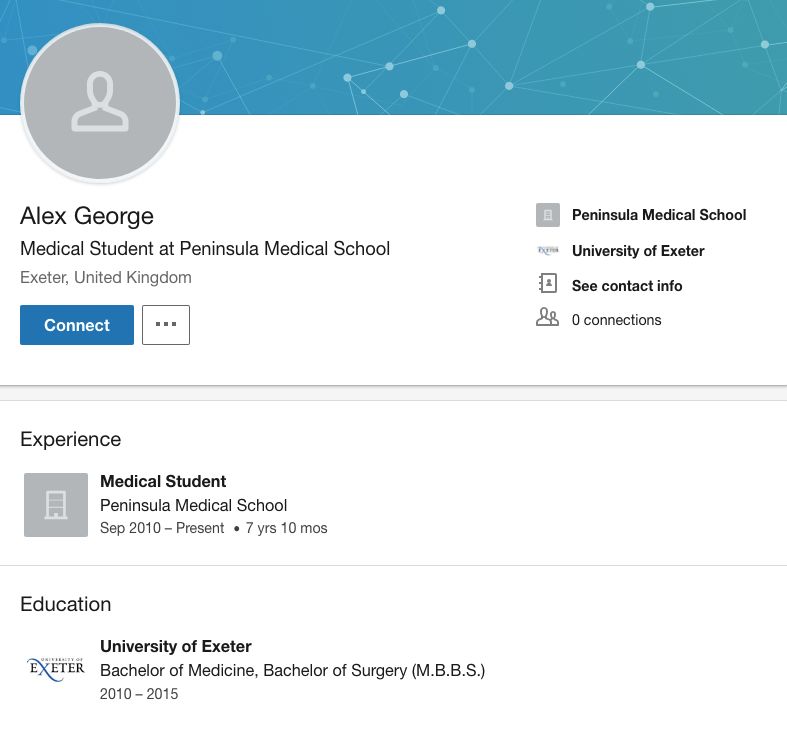This screenshot has height=729, width=787.
Task: Click the small University of Exeter logo
Action: 548,250
